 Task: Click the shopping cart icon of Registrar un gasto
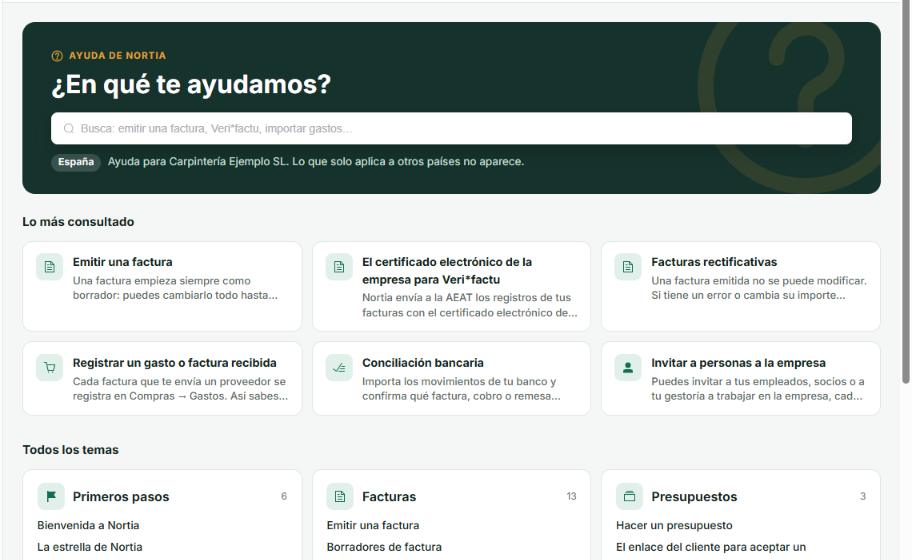tap(49, 368)
